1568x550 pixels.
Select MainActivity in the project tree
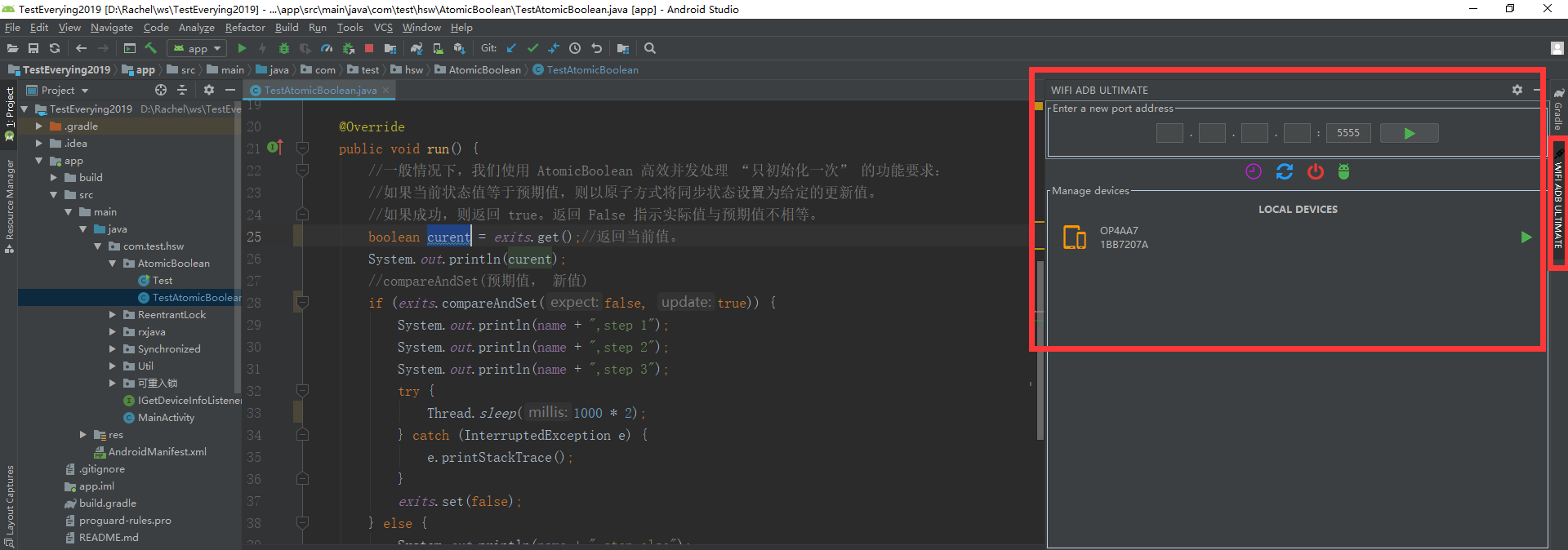159,418
